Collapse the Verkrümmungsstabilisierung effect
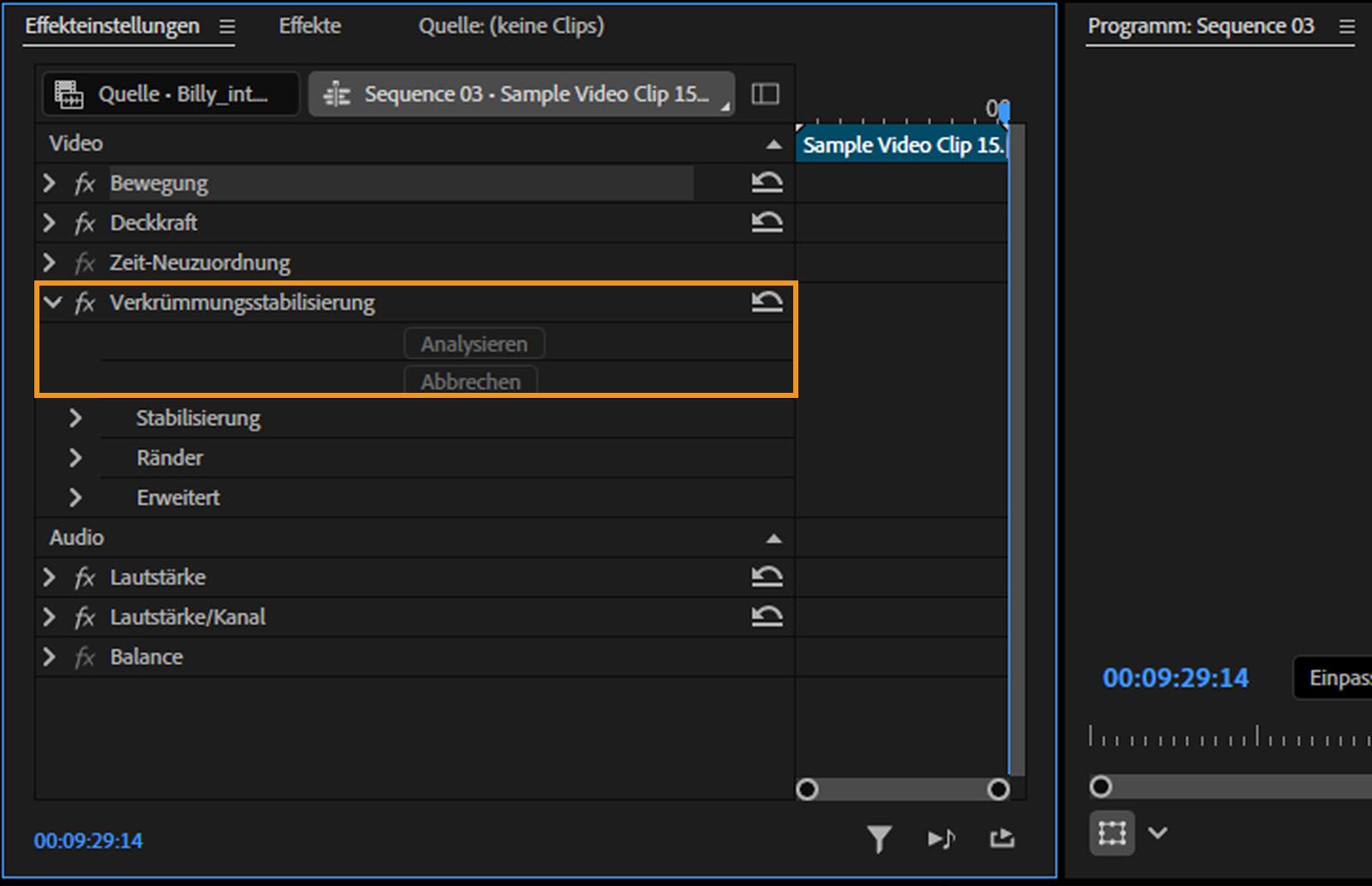The image size is (1372, 886). click(x=52, y=302)
